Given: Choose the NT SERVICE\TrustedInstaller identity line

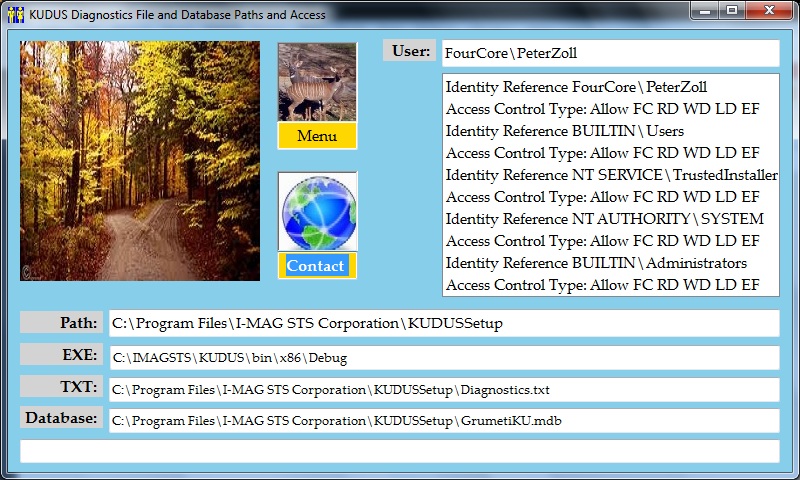Looking at the screenshot, I should [x=610, y=175].
